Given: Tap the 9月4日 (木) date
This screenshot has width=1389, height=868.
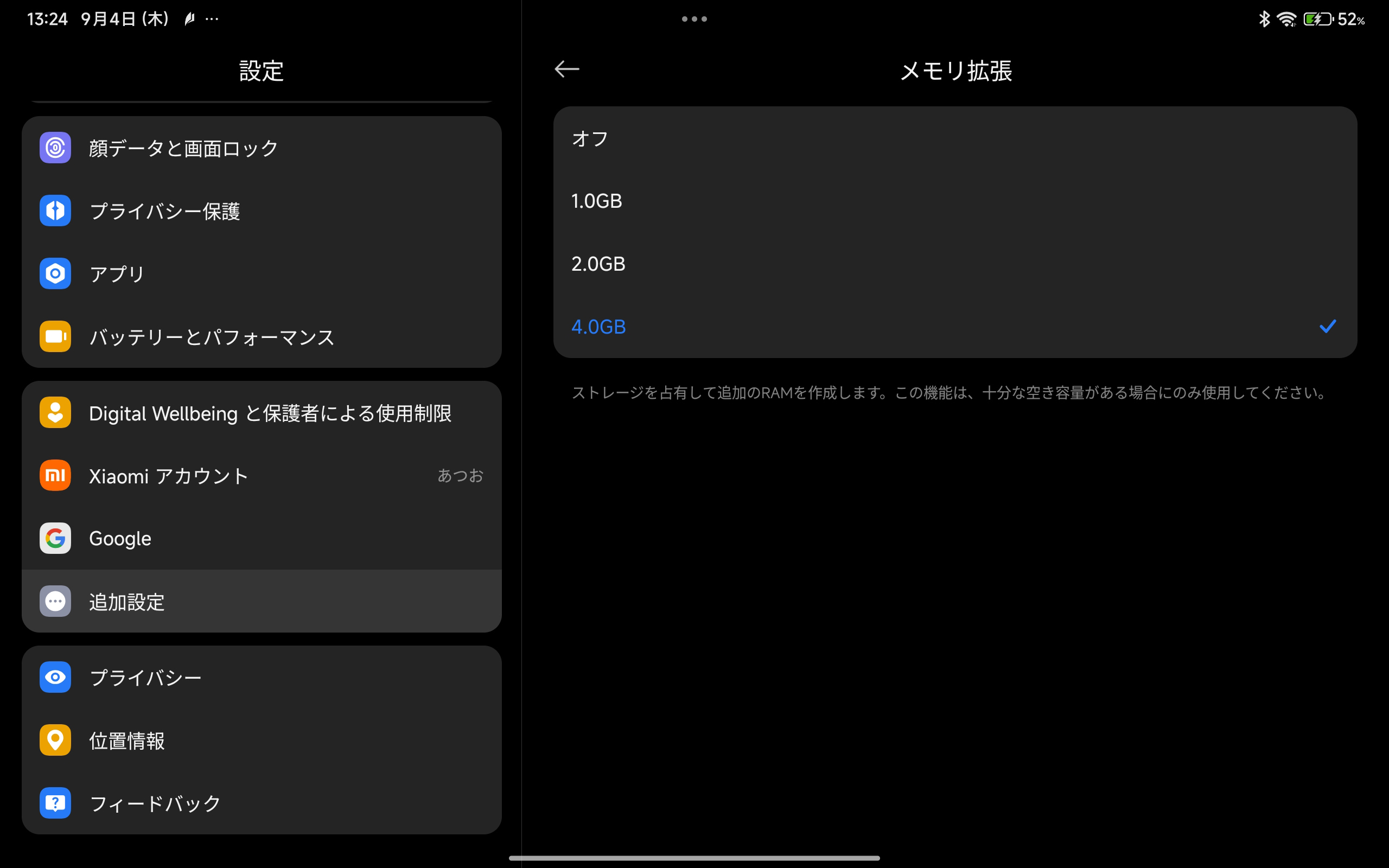Looking at the screenshot, I should [125, 19].
